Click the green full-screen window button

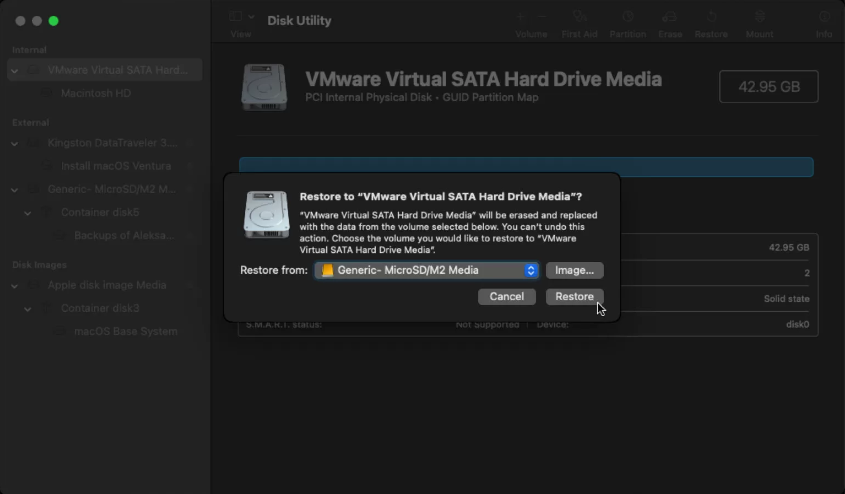click(x=53, y=21)
